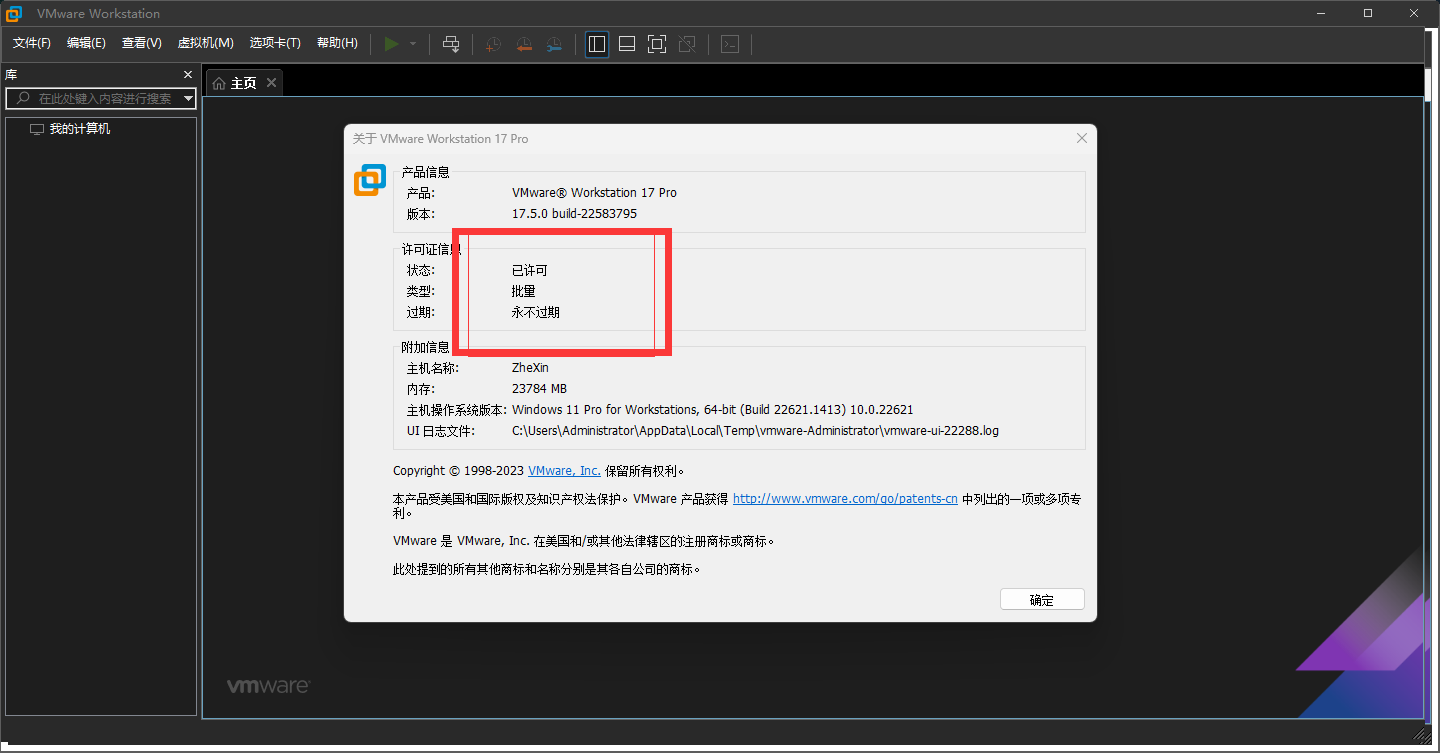Click the 确定 button

click(x=1042, y=600)
